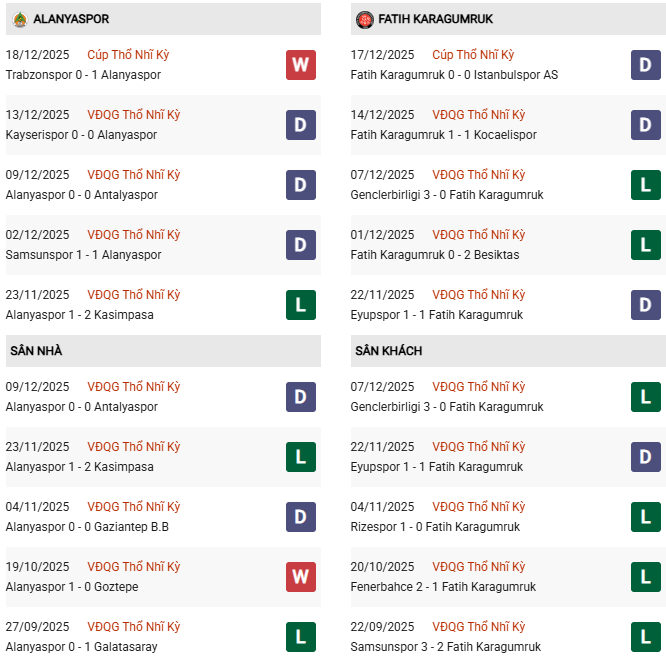Click W badge for Alanyaspor 1 - 0 Goztepe
The width and height of the screenshot is (666, 661).
[300, 577]
